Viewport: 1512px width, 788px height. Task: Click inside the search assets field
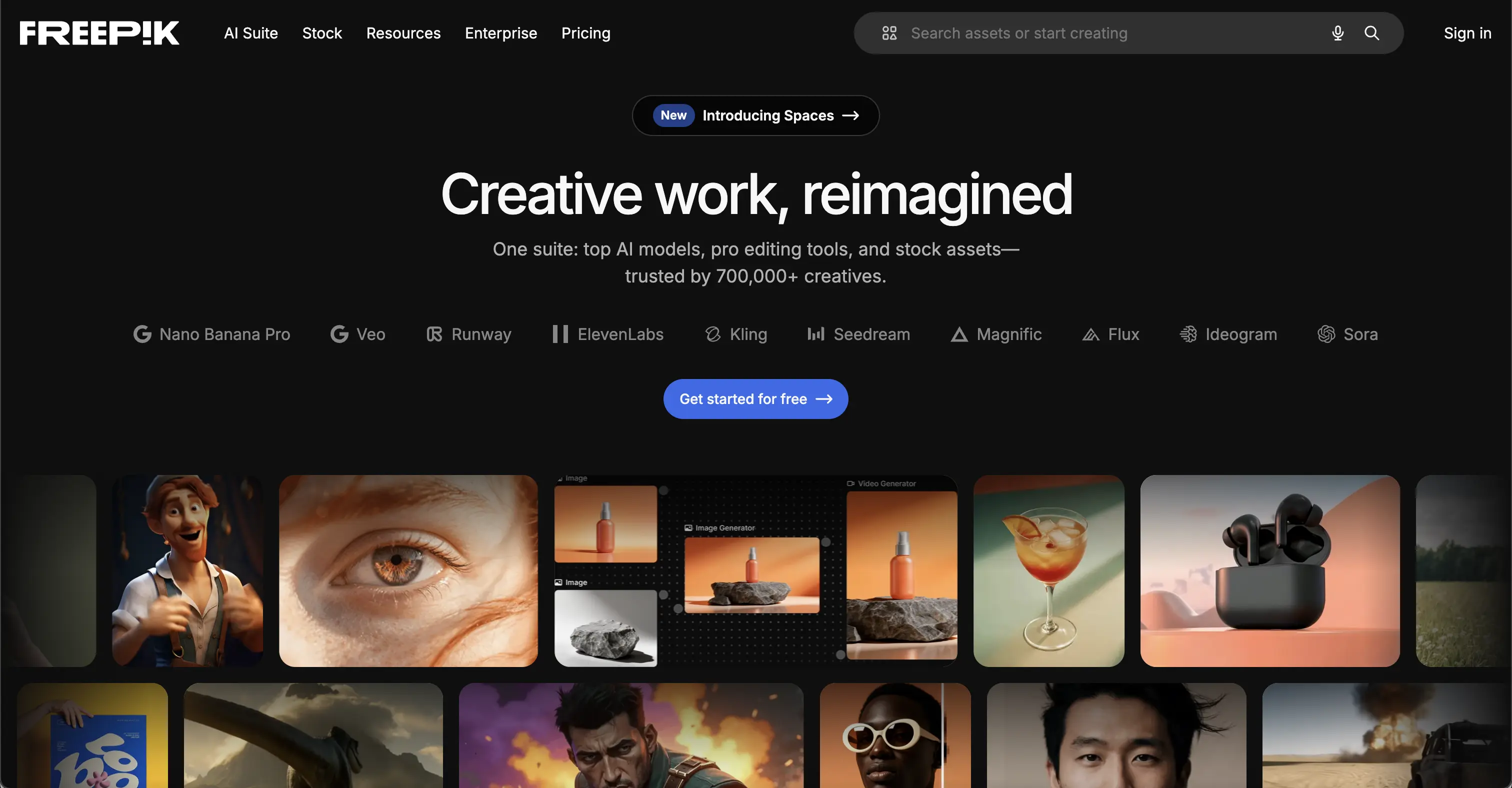[1056, 33]
